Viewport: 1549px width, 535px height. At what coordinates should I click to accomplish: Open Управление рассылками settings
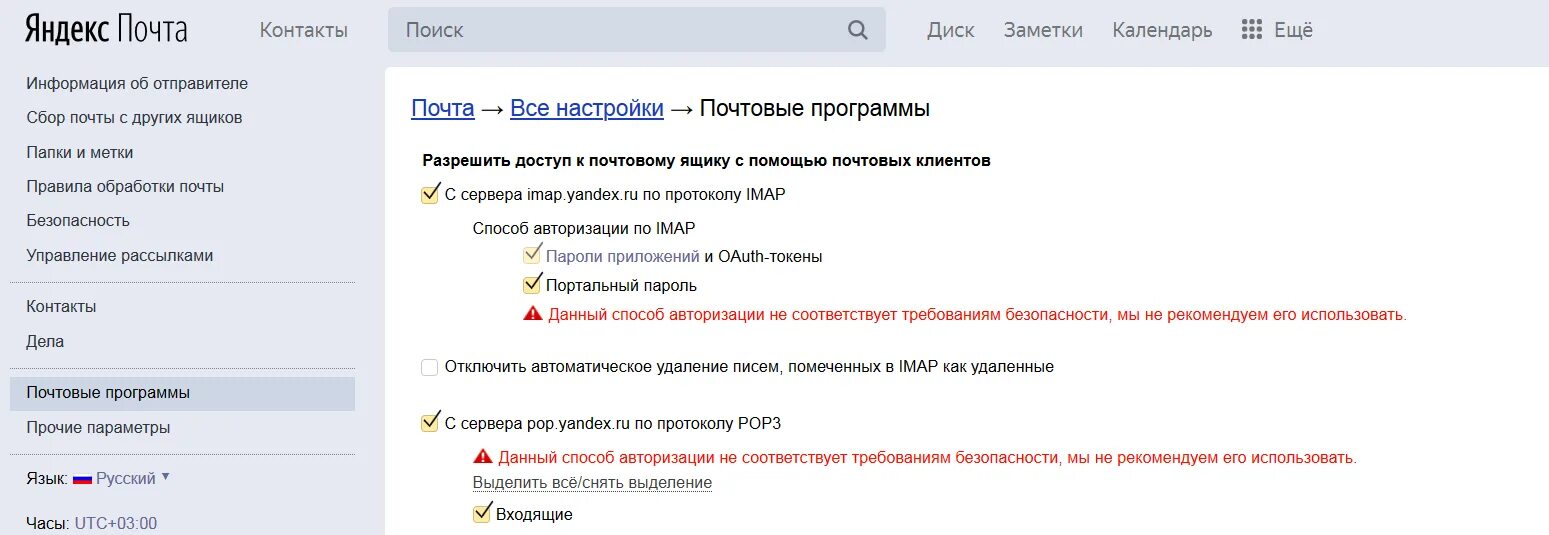[x=120, y=255]
